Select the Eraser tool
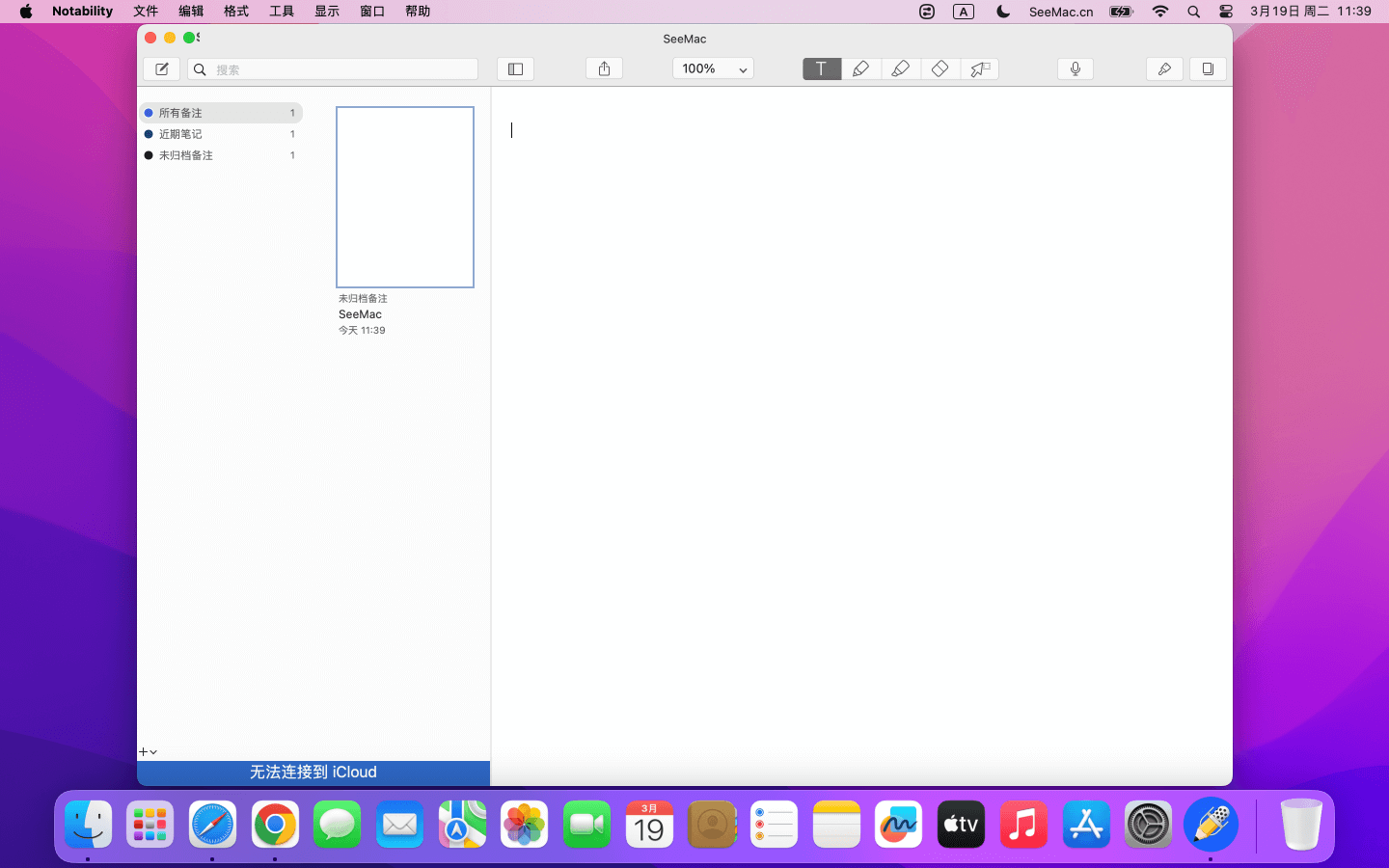The image size is (1389, 868). 940,68
